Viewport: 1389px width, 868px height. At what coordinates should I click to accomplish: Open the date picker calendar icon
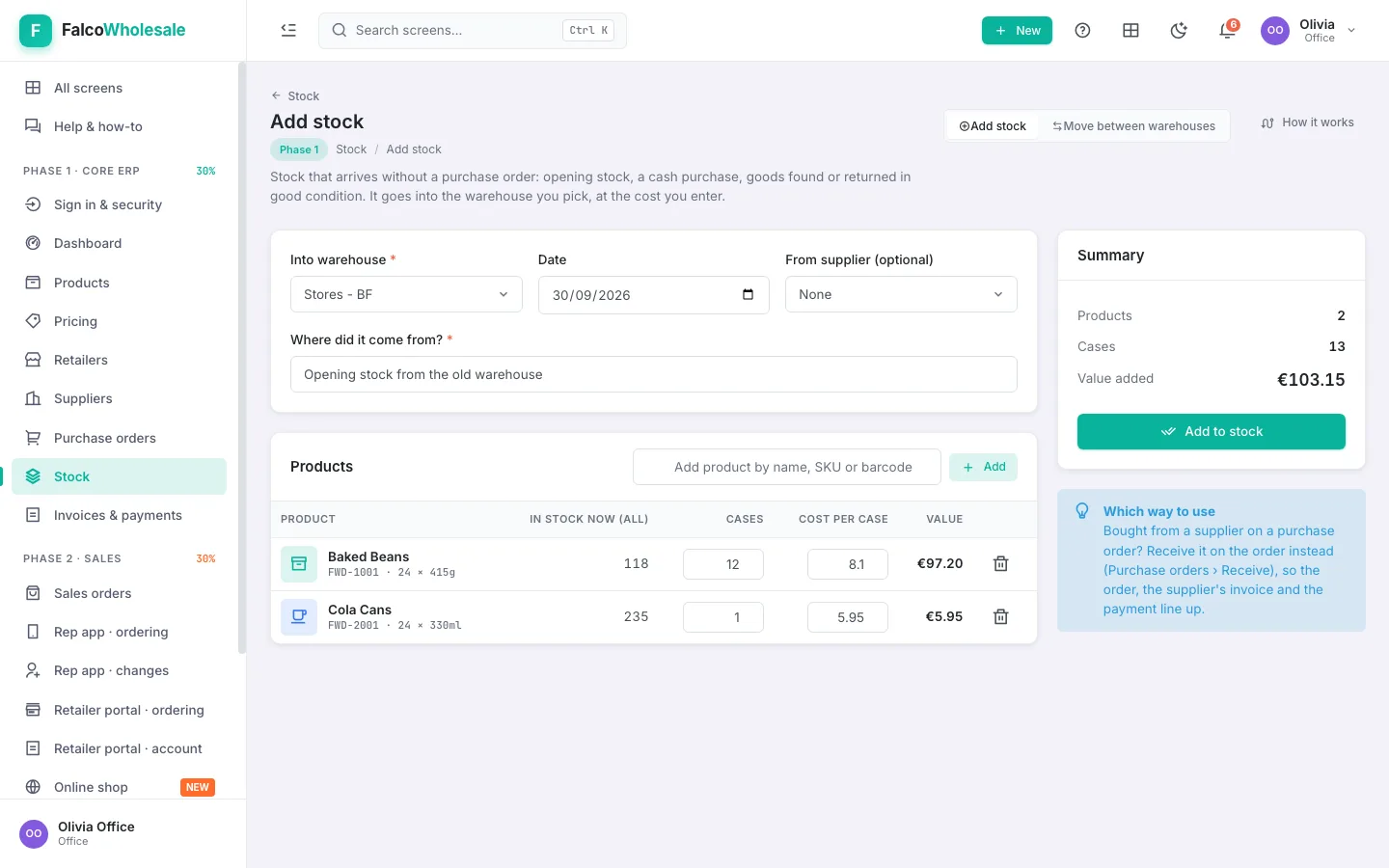point(748,294)
